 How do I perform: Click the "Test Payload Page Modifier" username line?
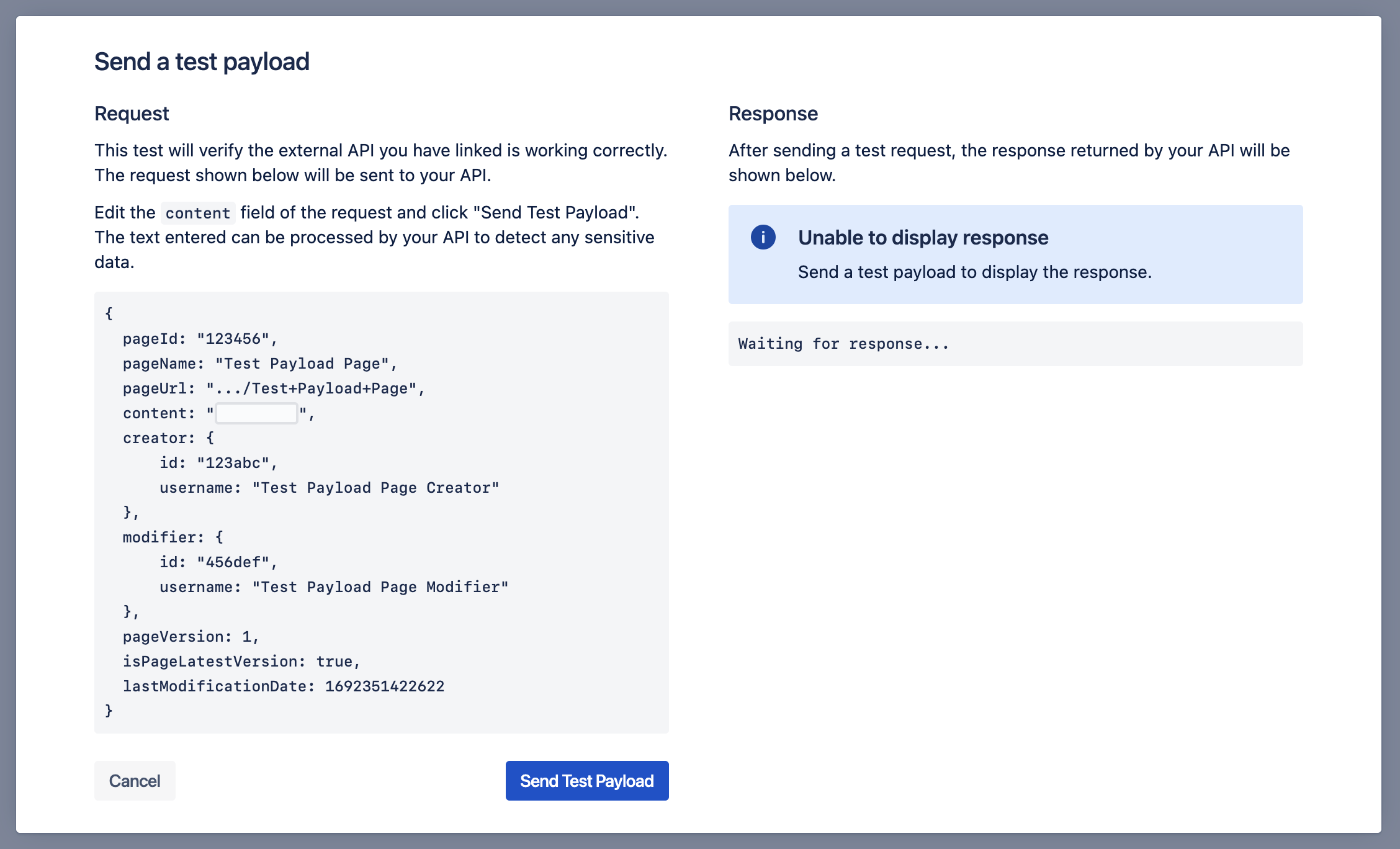point(334,587)
